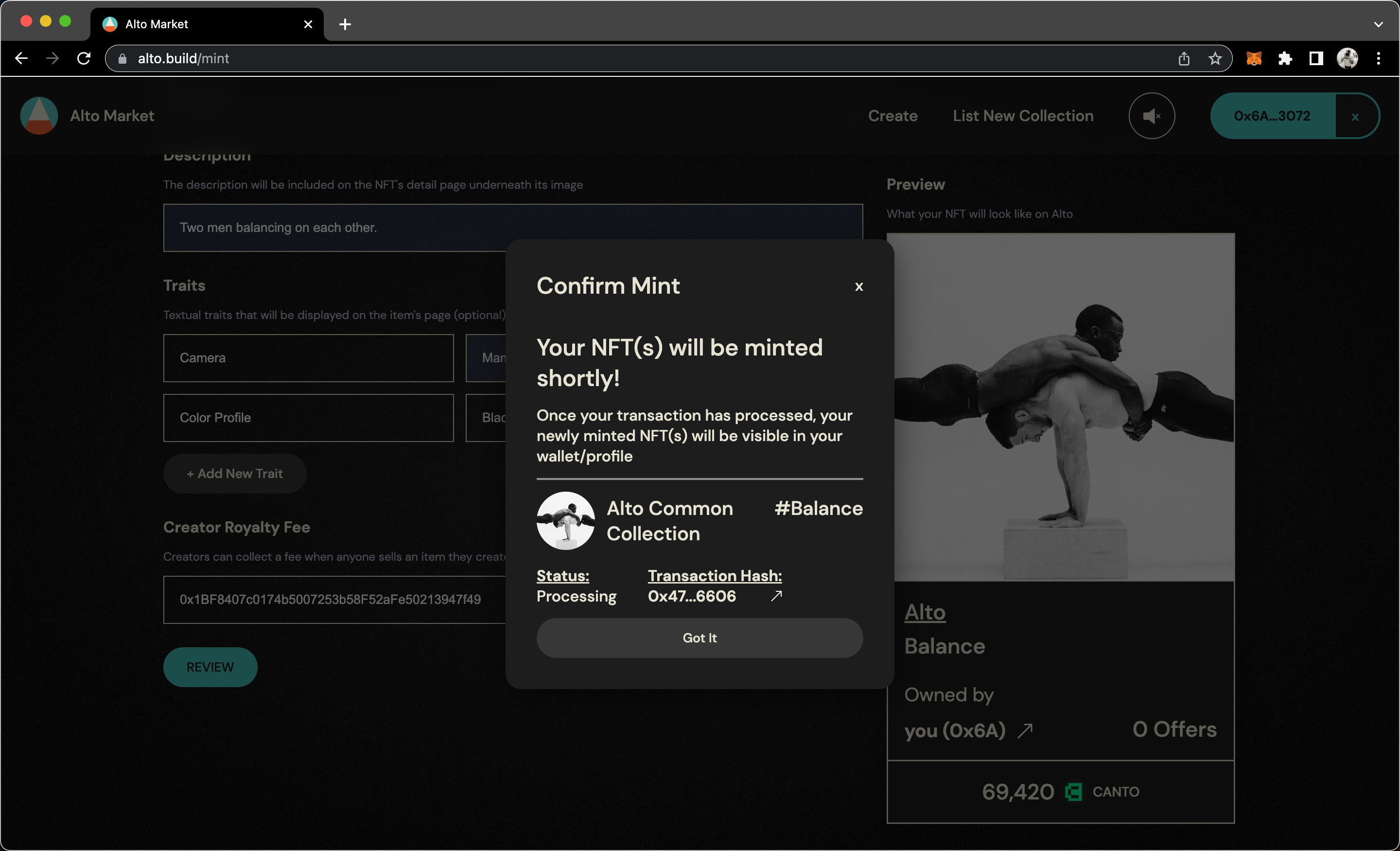Reload the page
1400x851 pixels.
(84, 58)
